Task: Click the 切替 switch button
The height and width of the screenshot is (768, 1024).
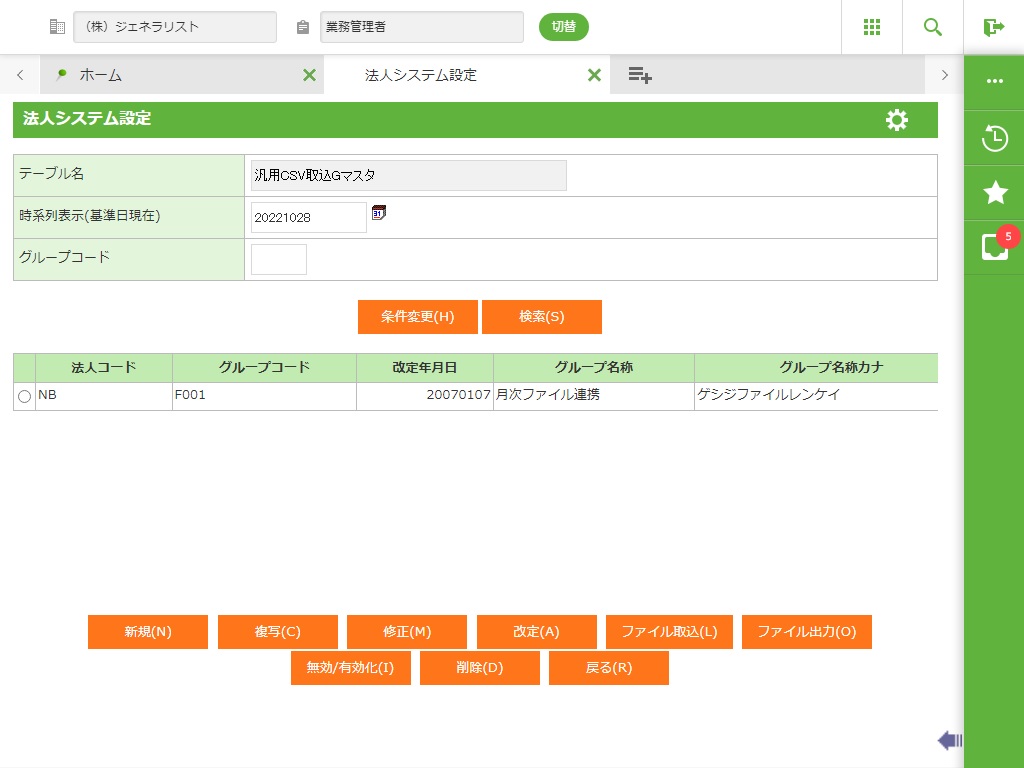Action: coord(563,27)
